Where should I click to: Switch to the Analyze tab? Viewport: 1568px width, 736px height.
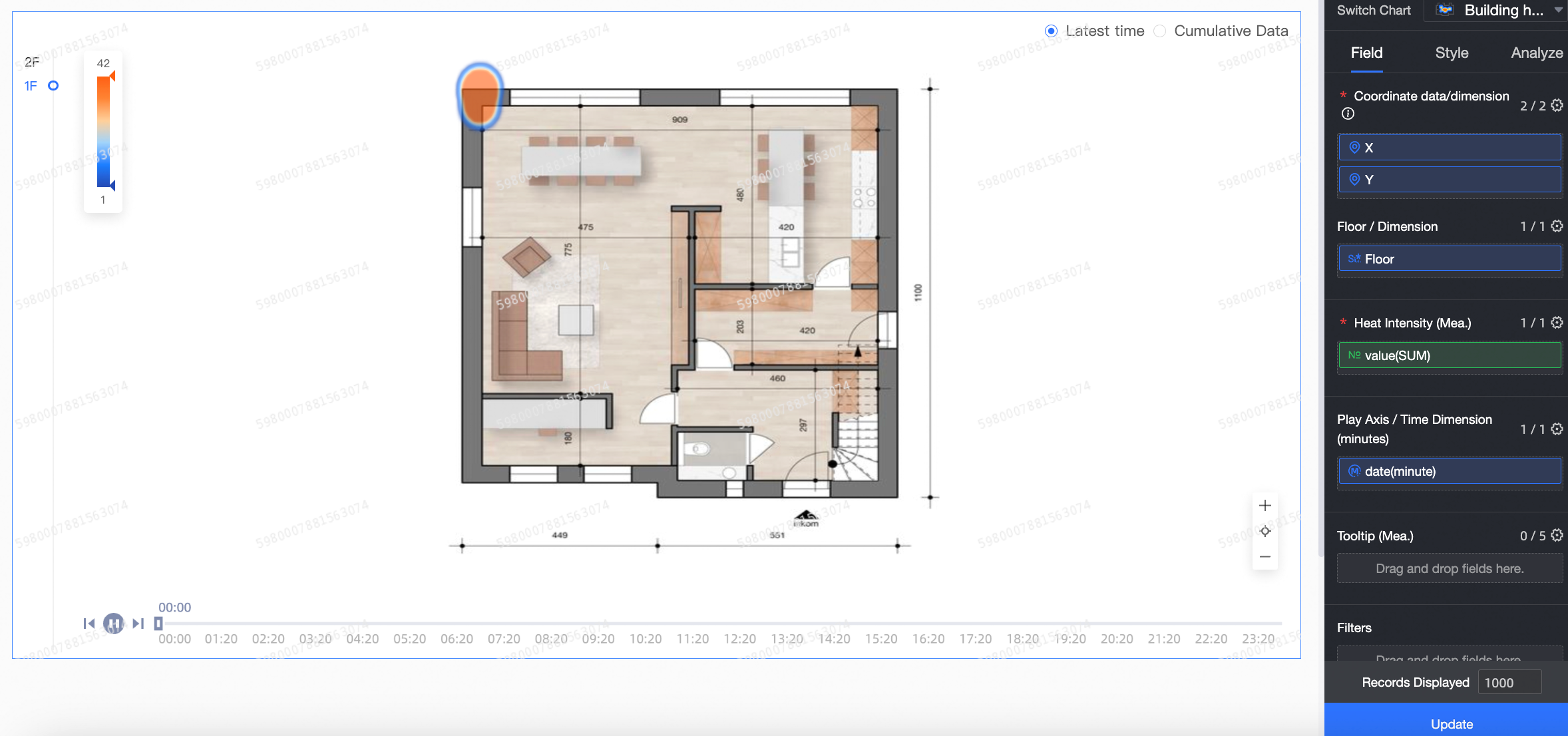click(1536, 53)
